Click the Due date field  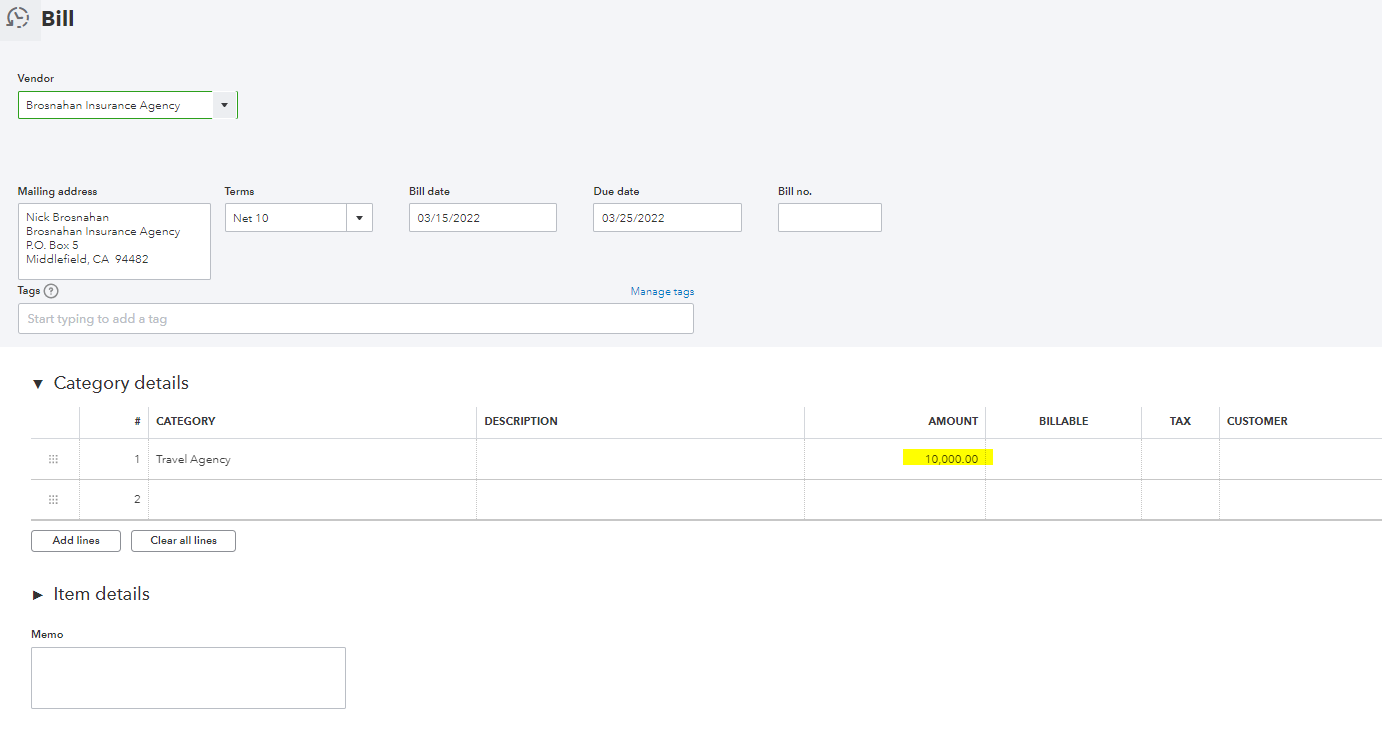coord(667,218)
